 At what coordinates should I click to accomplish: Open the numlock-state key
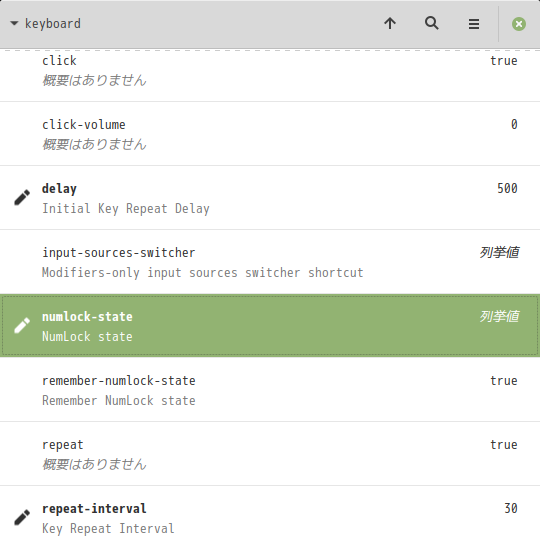pos(270,326)
